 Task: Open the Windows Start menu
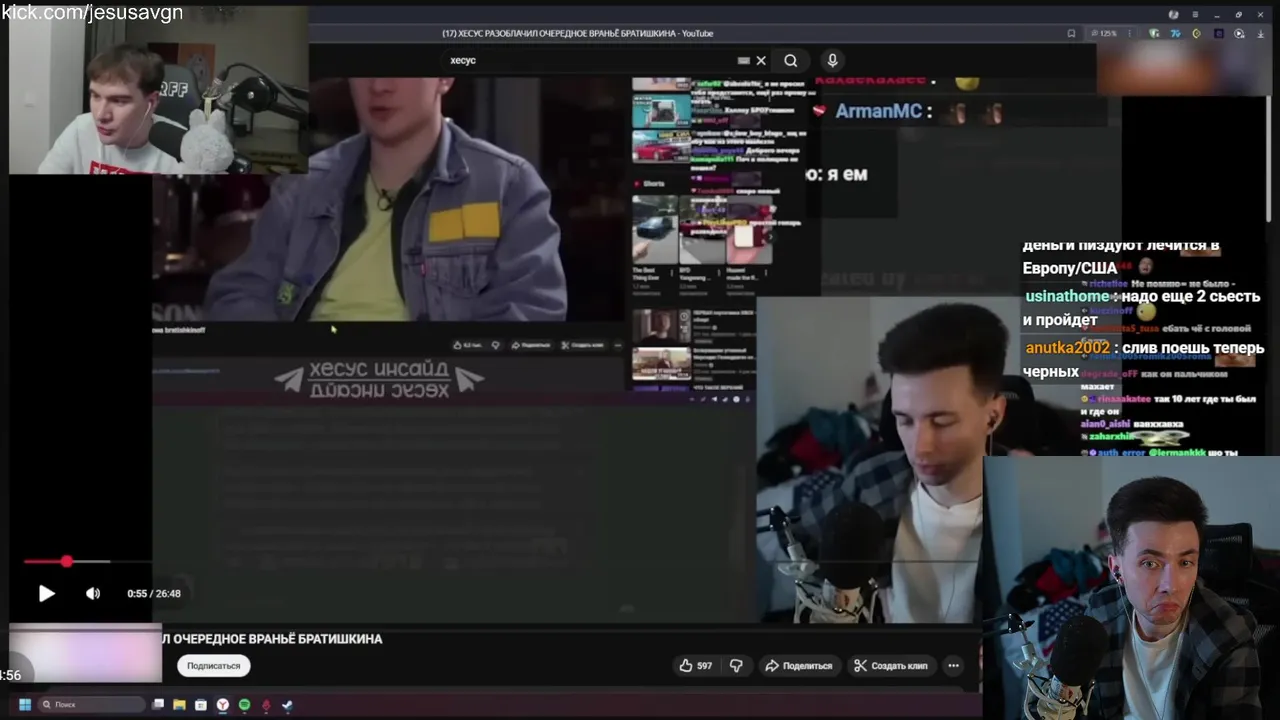25,705
